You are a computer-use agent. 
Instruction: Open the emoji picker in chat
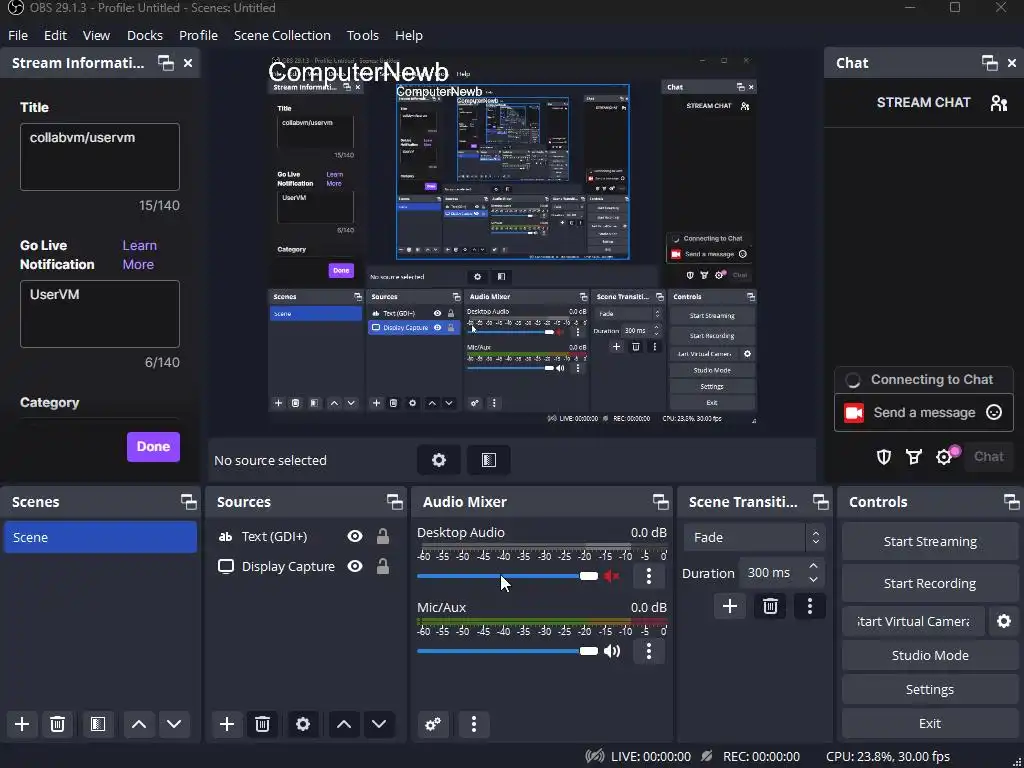(994, 412)
